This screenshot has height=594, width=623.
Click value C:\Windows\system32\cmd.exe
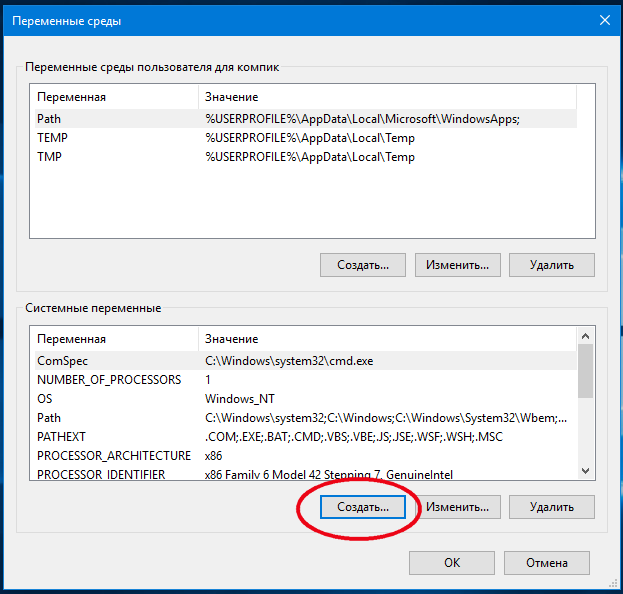pos(289,361)
